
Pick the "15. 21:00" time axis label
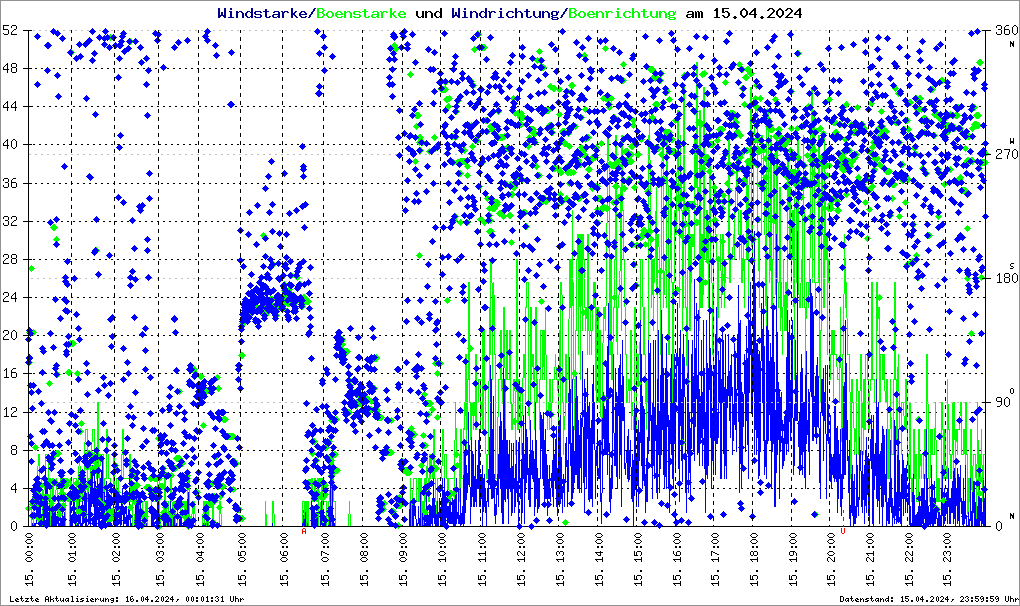click(869, 559)
